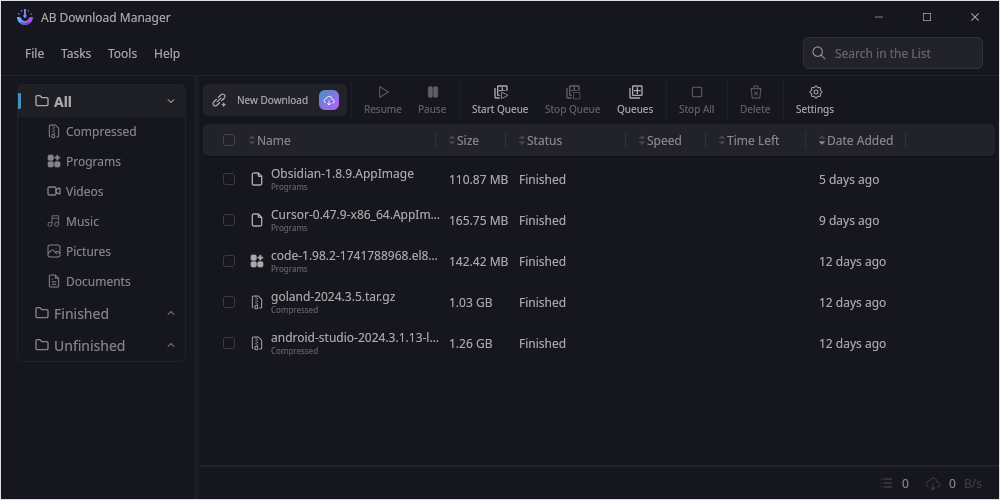Check the Cursor-0.47.9 row checkbox

coord(229,220)
